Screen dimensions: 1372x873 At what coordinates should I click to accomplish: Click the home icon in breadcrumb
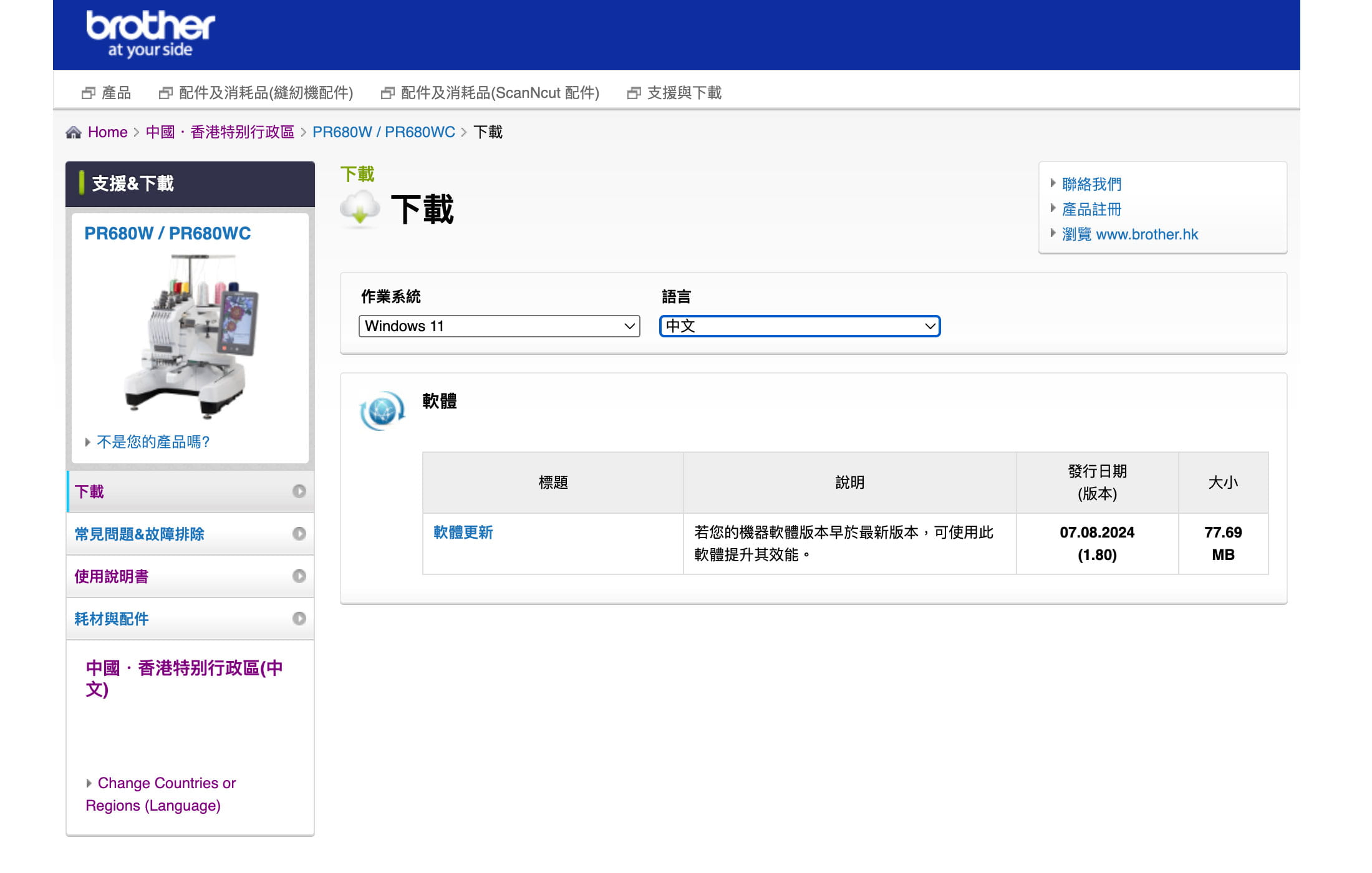tap(74, 132)
